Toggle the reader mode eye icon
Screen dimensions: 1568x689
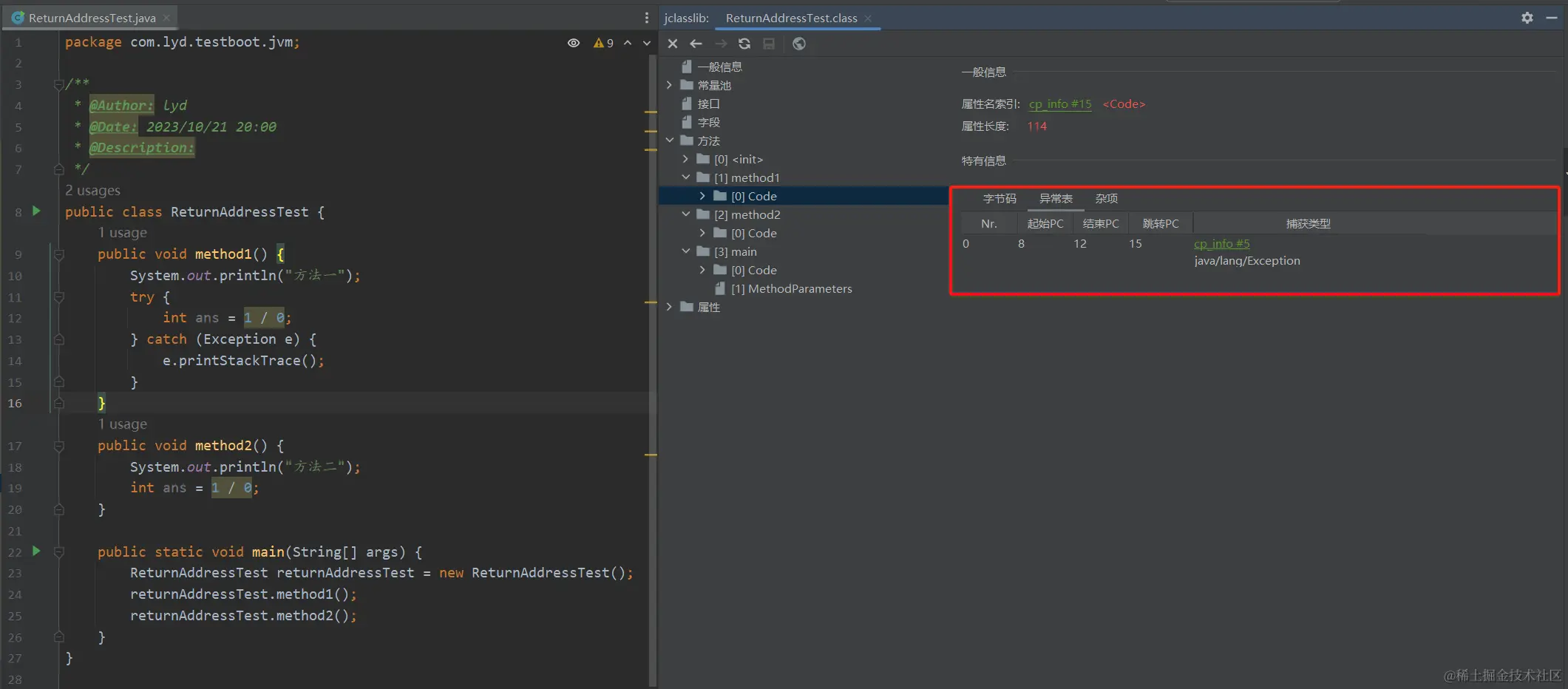click(x=573, y=43)
